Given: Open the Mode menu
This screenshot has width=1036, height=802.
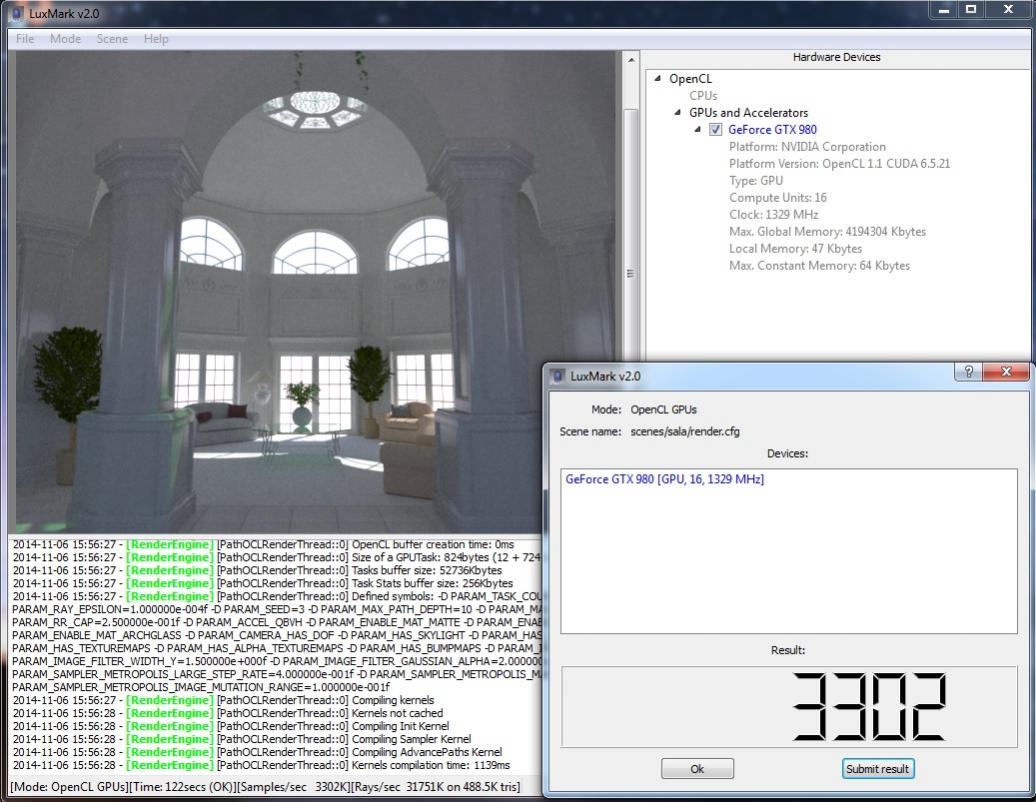Looking at the screenshot, I should click(65, 39).
